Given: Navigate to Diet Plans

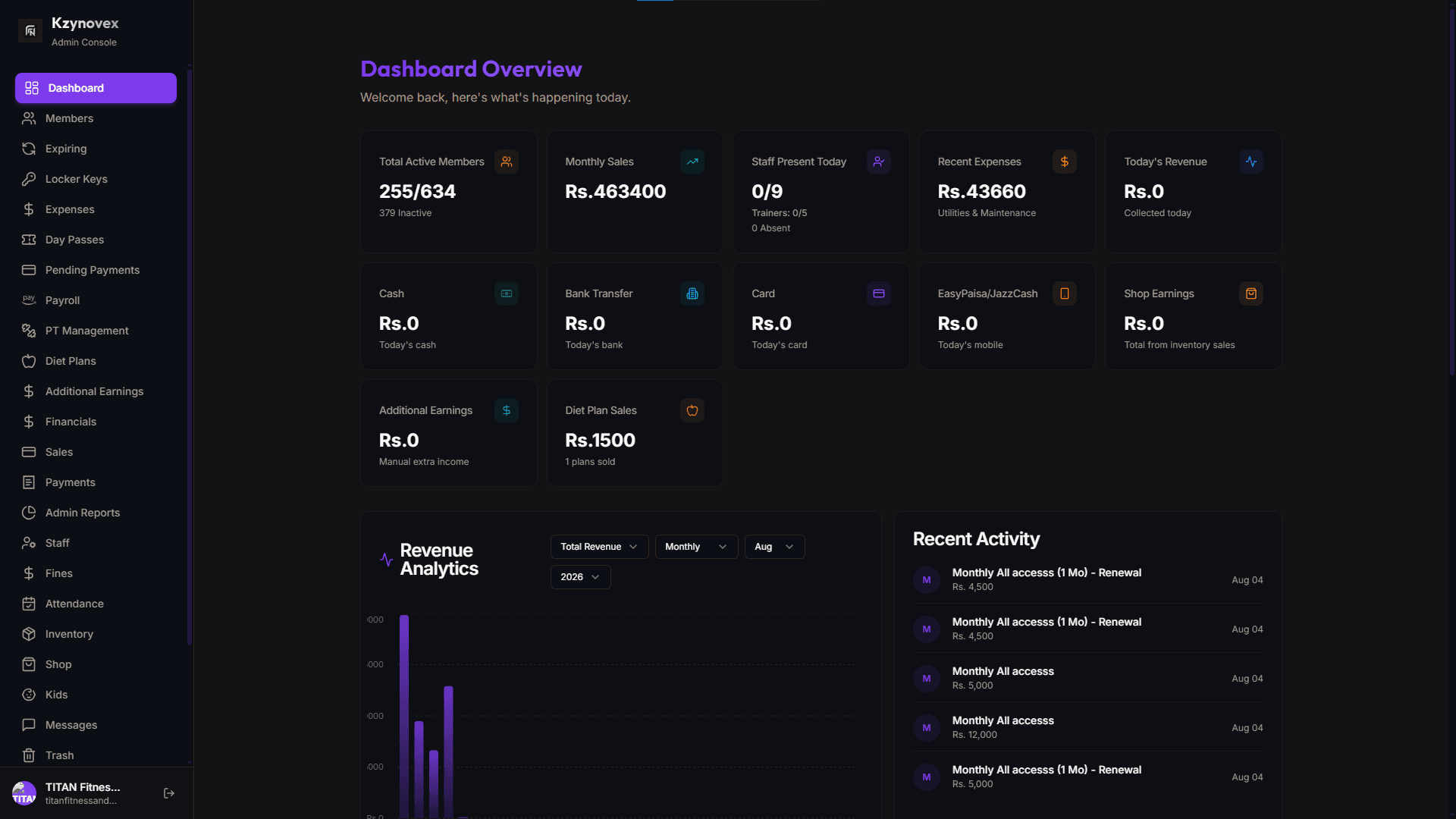Looking at the screenshot, I should (96, 361).
